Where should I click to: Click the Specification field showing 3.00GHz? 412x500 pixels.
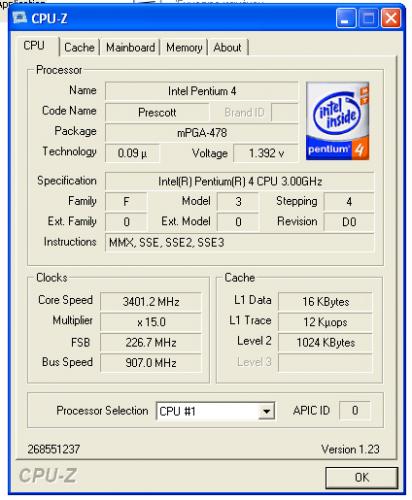tap(240, 181)
